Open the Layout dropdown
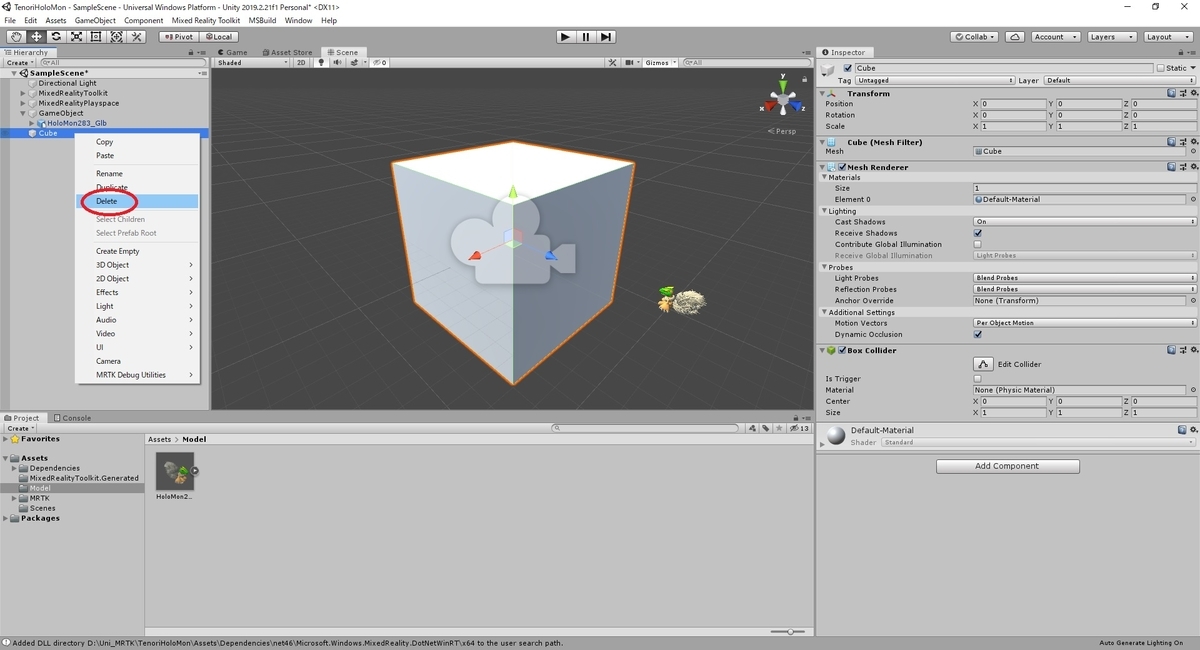1200x650 pixels. click(x=1166, y=37)
